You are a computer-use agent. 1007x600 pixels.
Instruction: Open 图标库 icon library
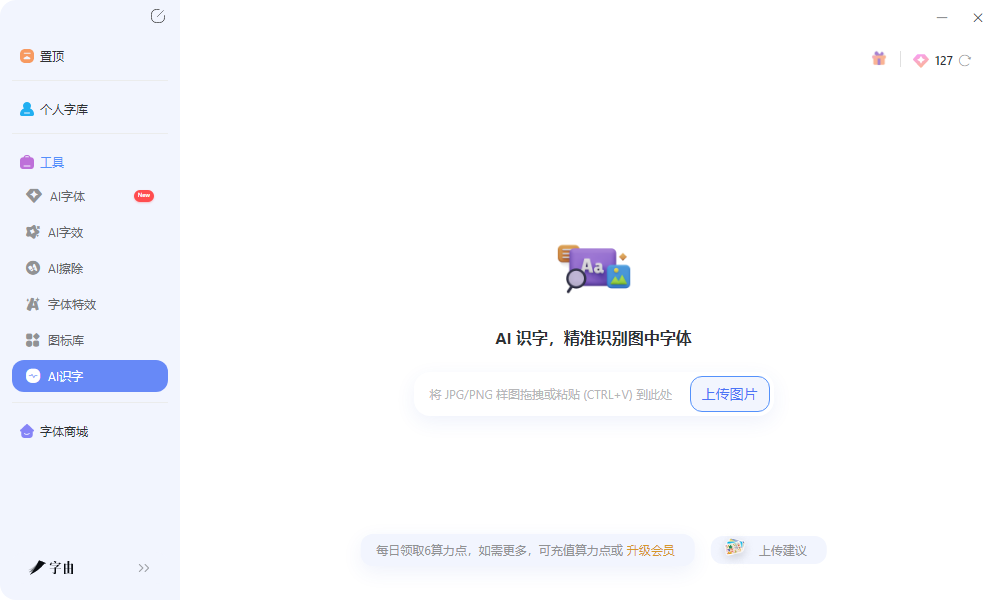point(90,340)
